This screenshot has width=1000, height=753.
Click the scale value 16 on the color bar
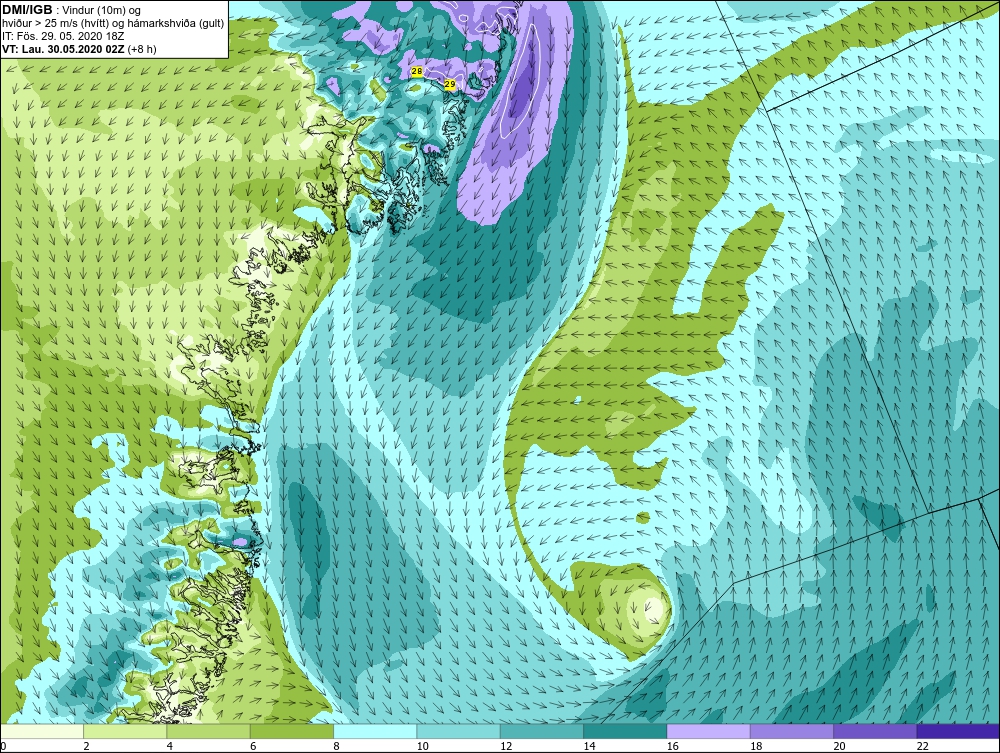click(x=673, y=747)
